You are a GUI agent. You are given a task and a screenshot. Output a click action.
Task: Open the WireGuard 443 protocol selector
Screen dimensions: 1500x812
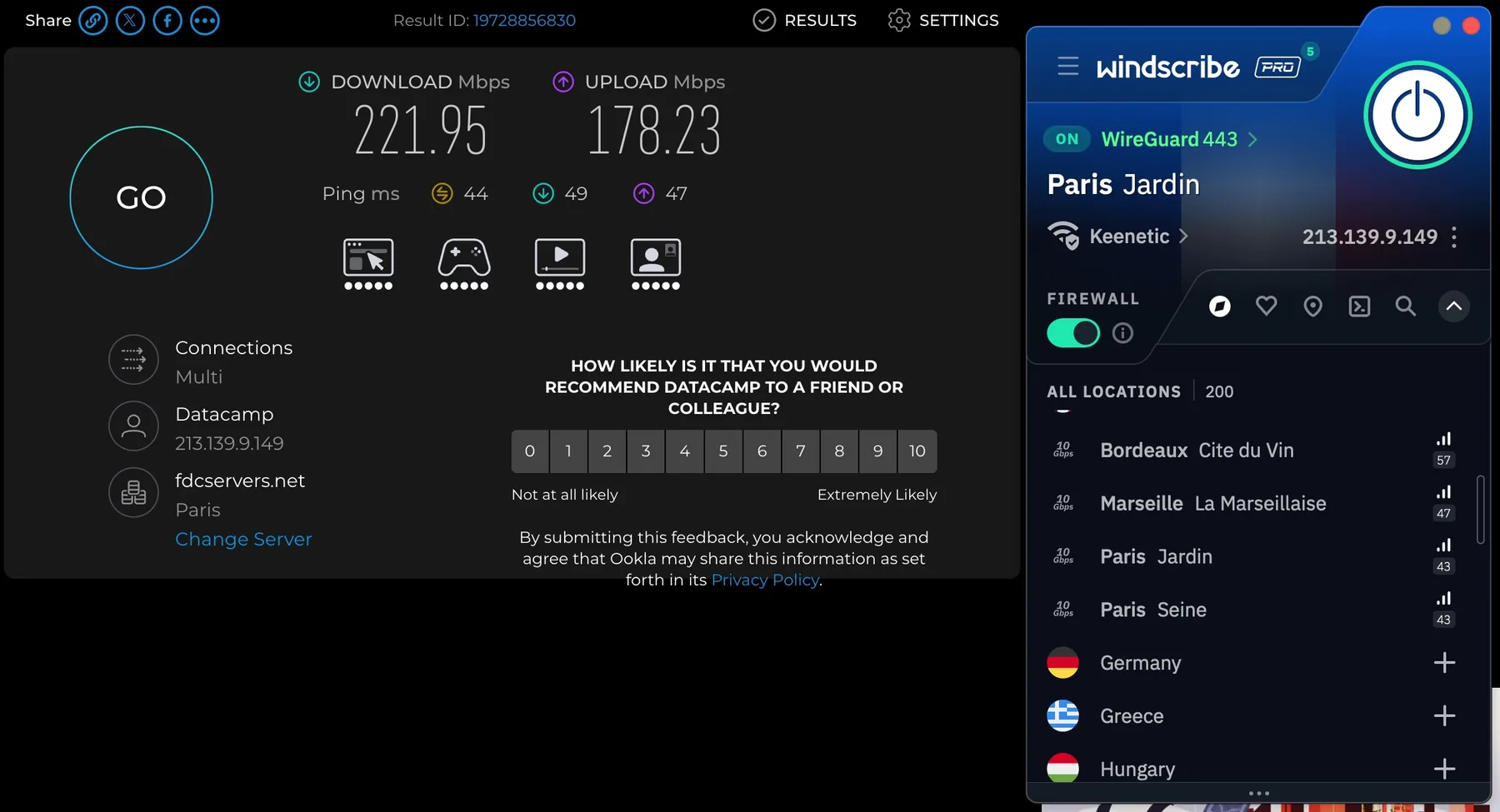1179,139
